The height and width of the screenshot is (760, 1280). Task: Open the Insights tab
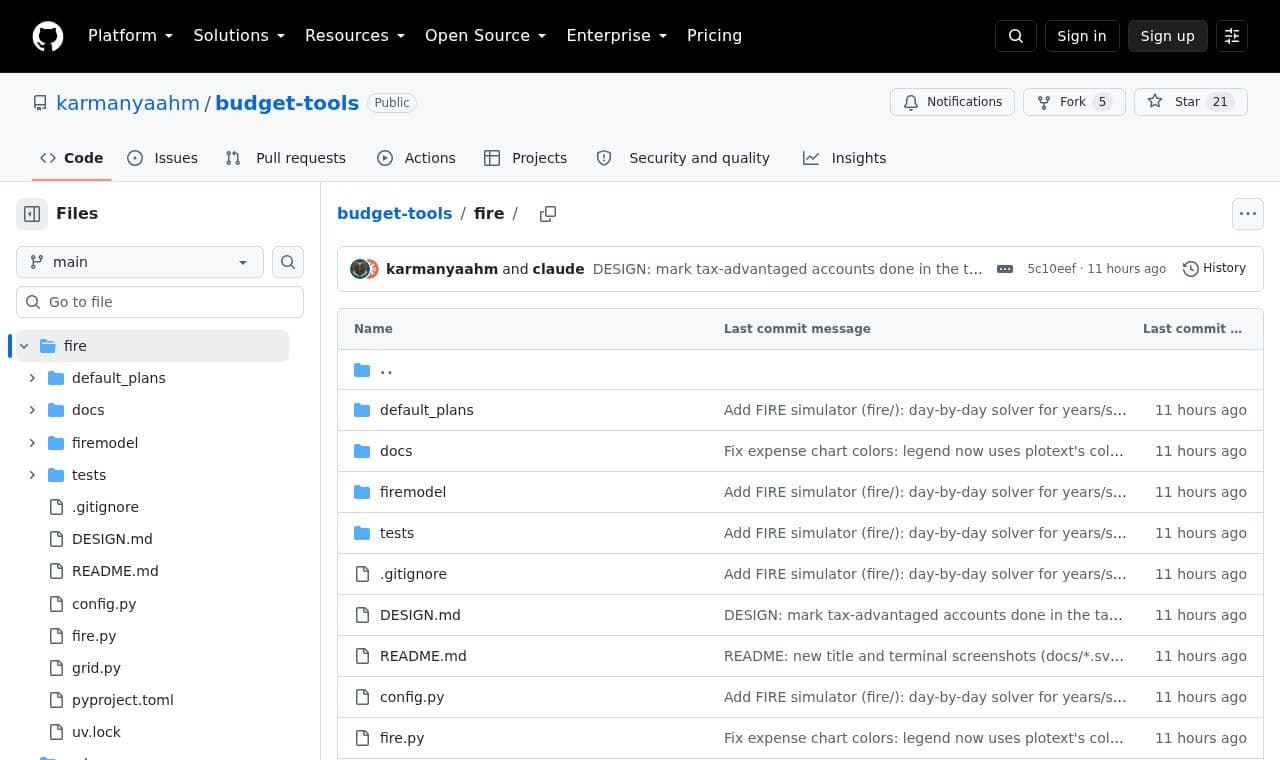click(844, 158)
